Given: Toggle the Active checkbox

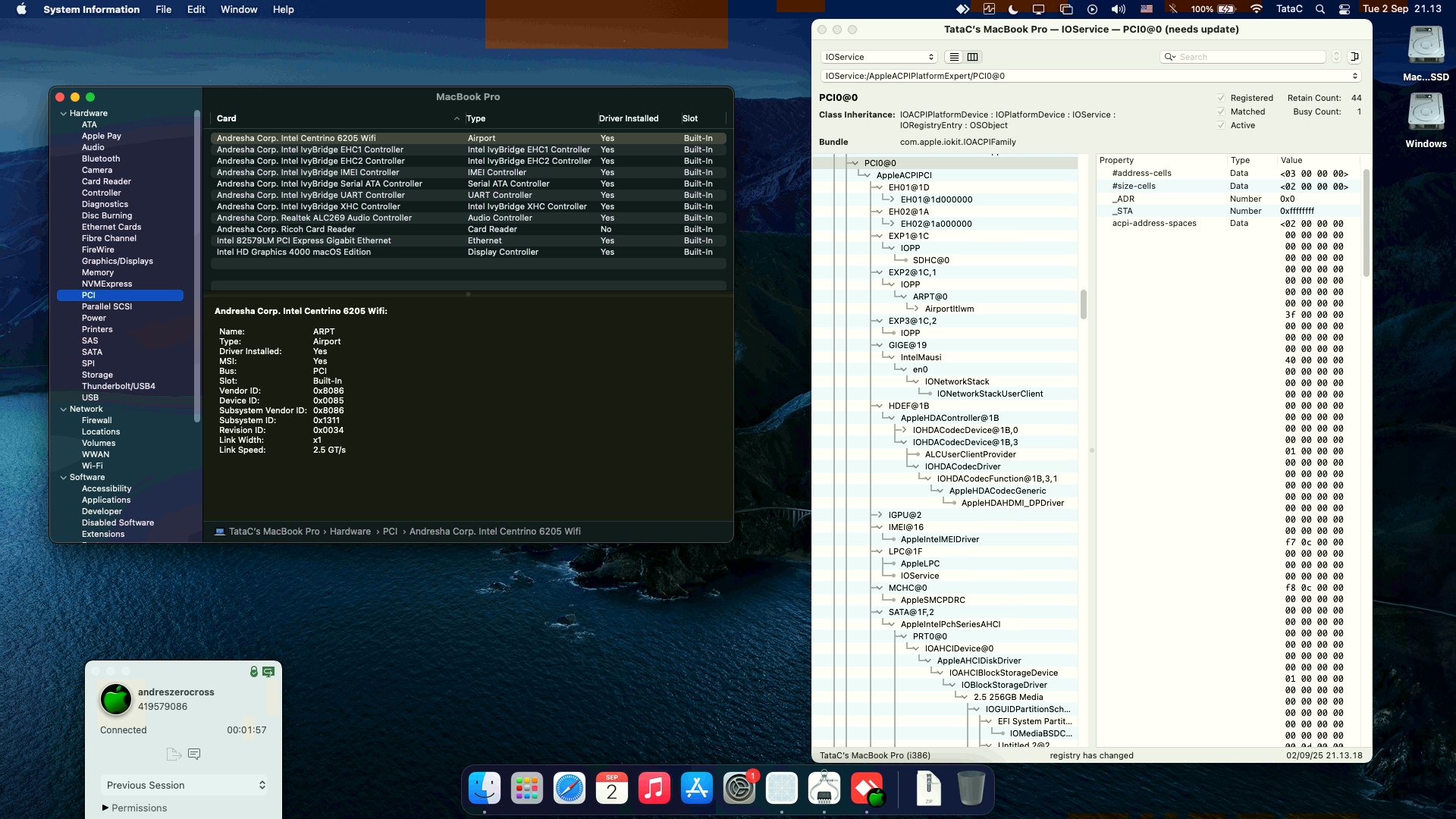Looking at the screenshot, I should [1221, 125].
